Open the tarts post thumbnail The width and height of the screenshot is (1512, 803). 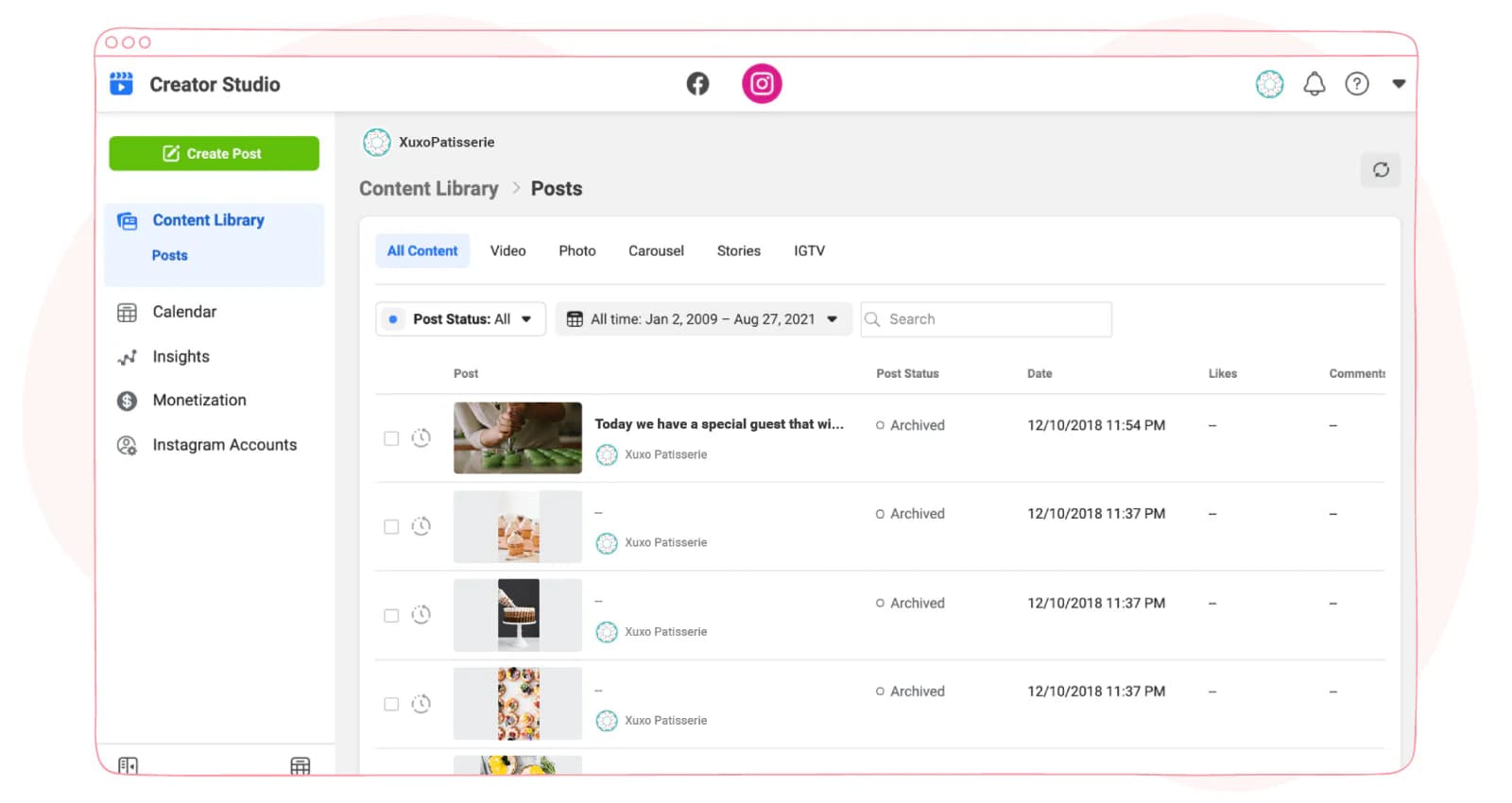click(x=518, y=704)
